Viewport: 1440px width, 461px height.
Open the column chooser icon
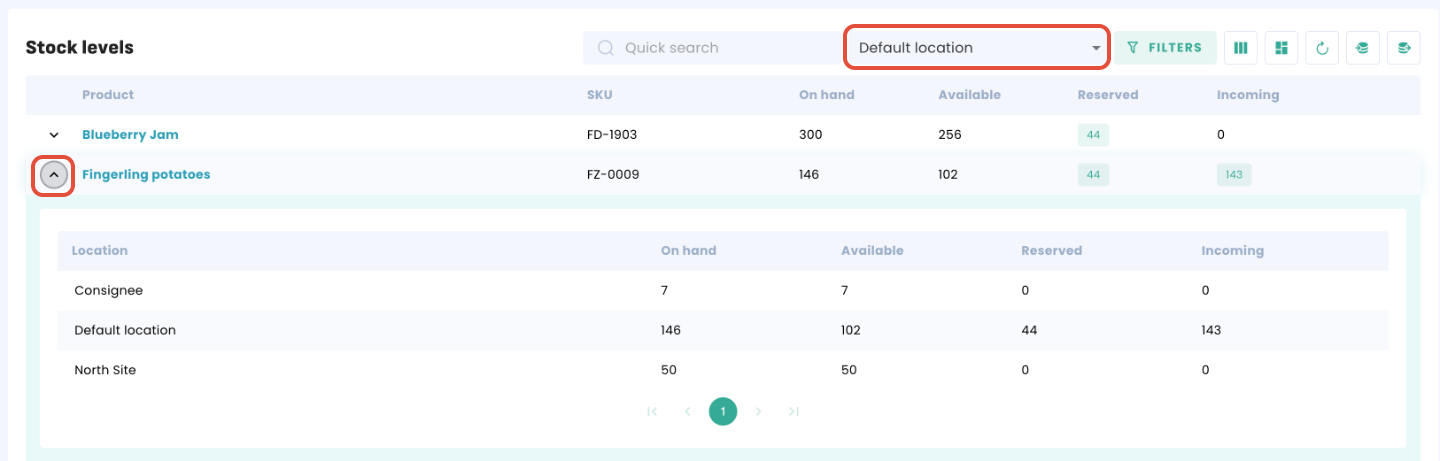[x=1241, y=47]
